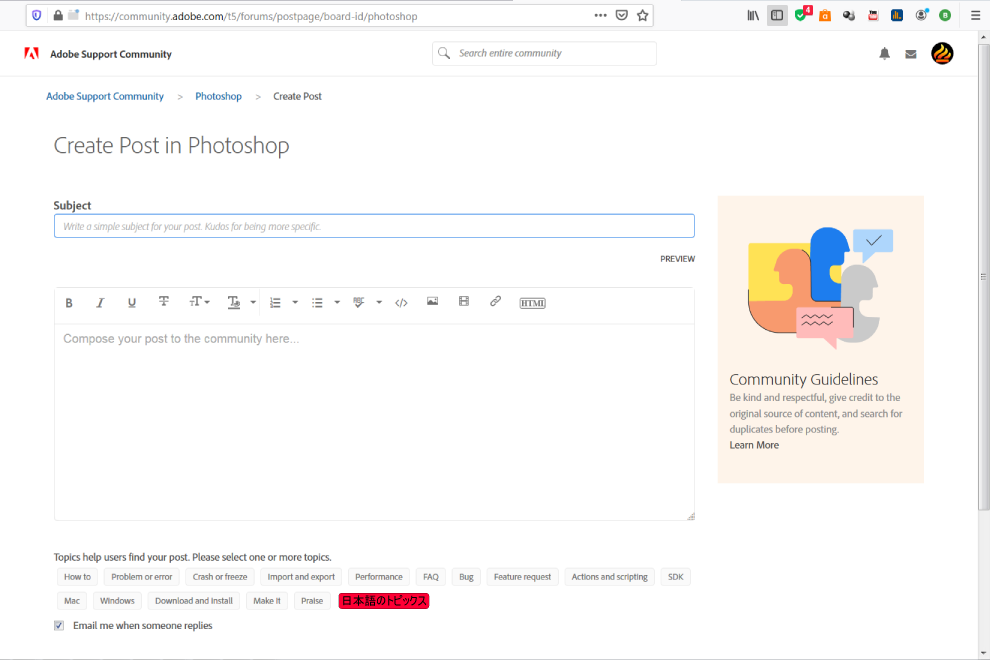Insert a code sample with the </> icon

[401, 303]
